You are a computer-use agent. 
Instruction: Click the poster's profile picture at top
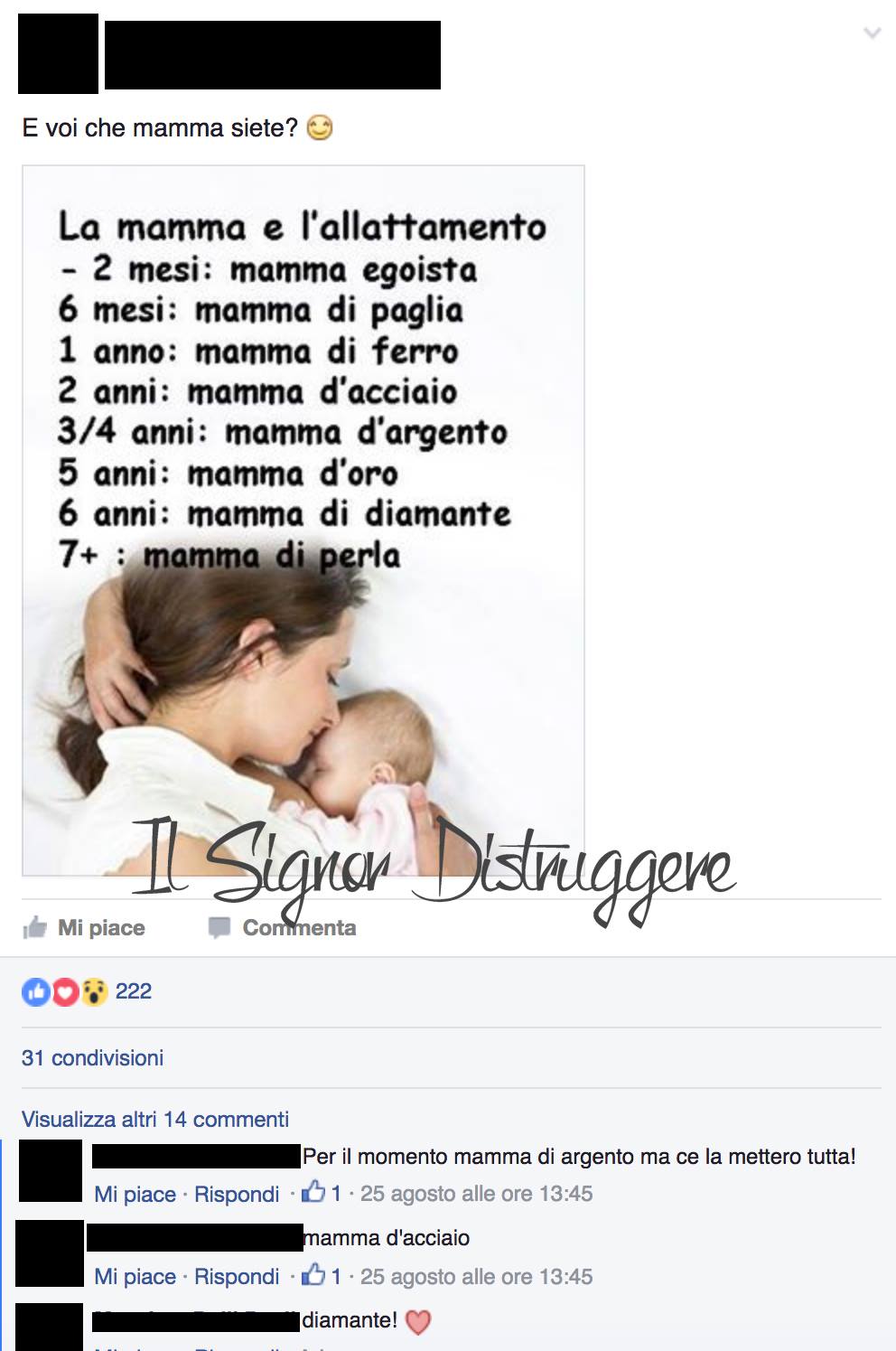(58, 53)
